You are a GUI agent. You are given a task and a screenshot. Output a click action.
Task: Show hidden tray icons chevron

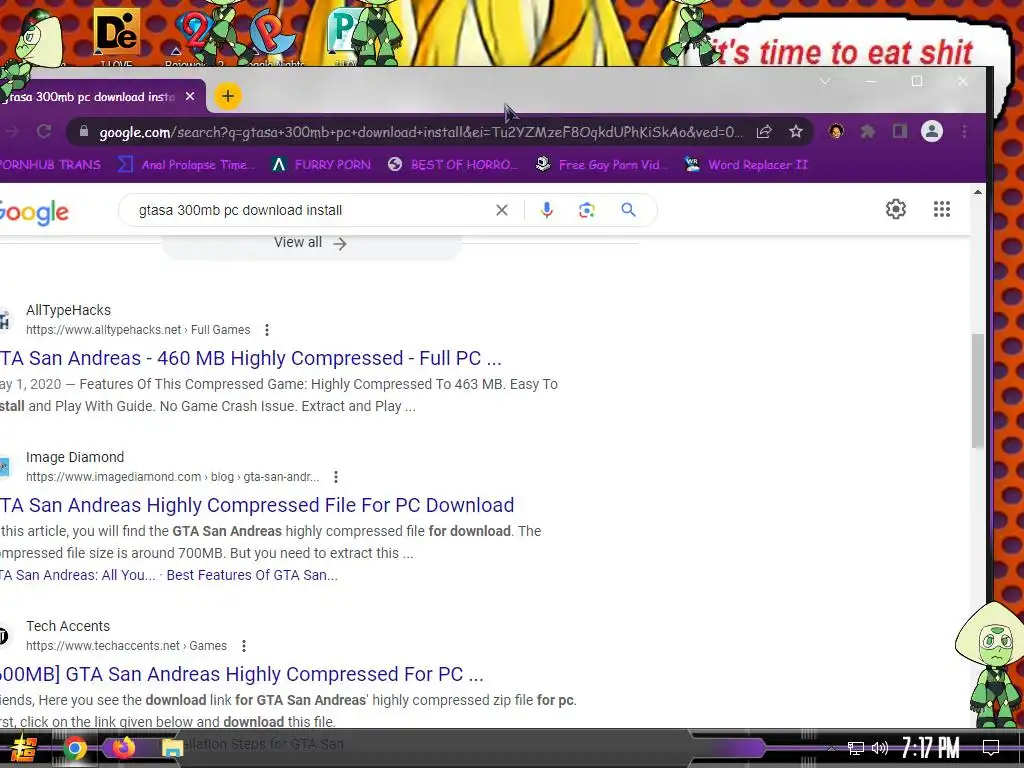coord(831,748)
